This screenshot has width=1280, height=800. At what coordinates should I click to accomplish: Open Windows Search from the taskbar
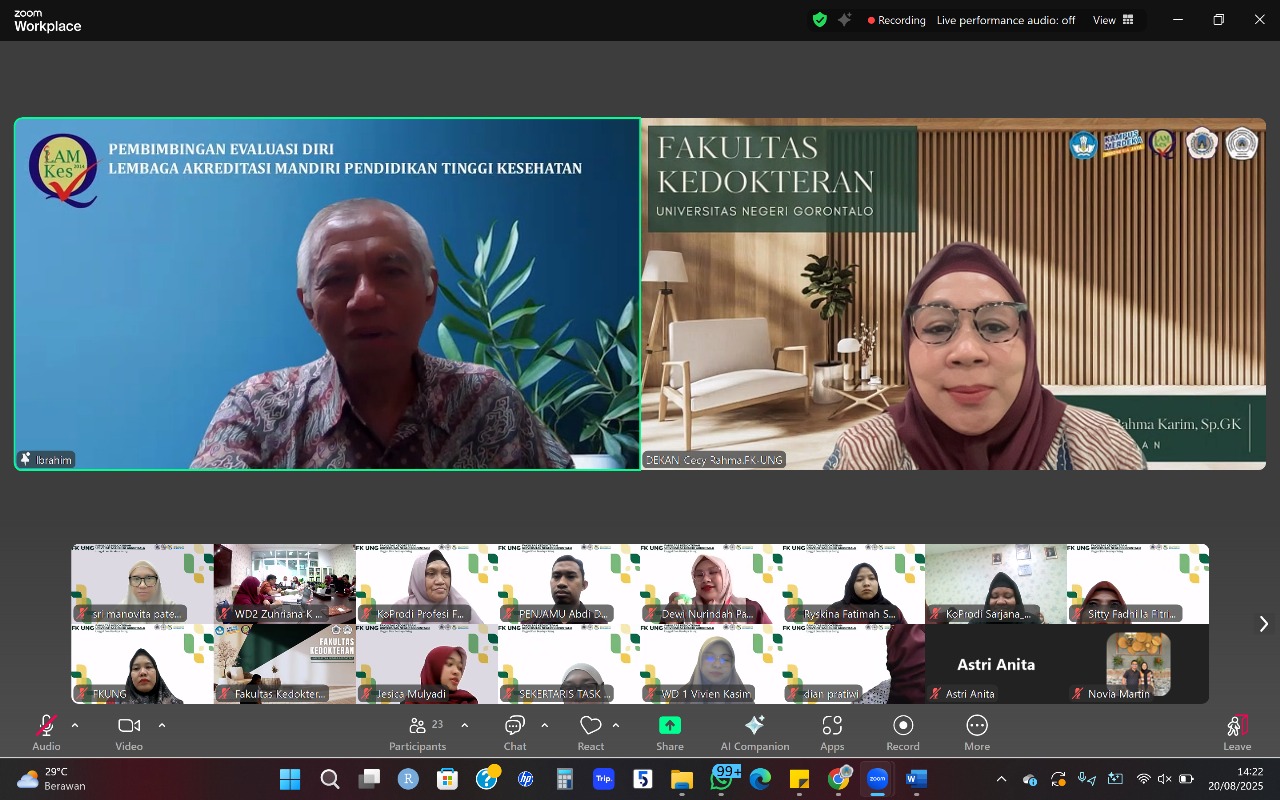tap(329, 779)
